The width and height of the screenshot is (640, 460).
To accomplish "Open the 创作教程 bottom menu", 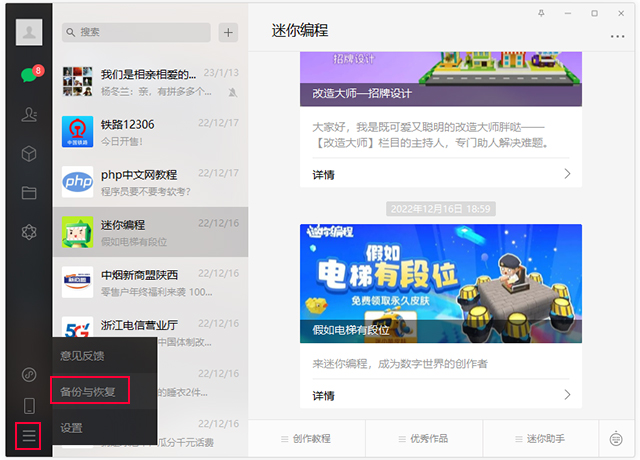I will click(307, 439).
